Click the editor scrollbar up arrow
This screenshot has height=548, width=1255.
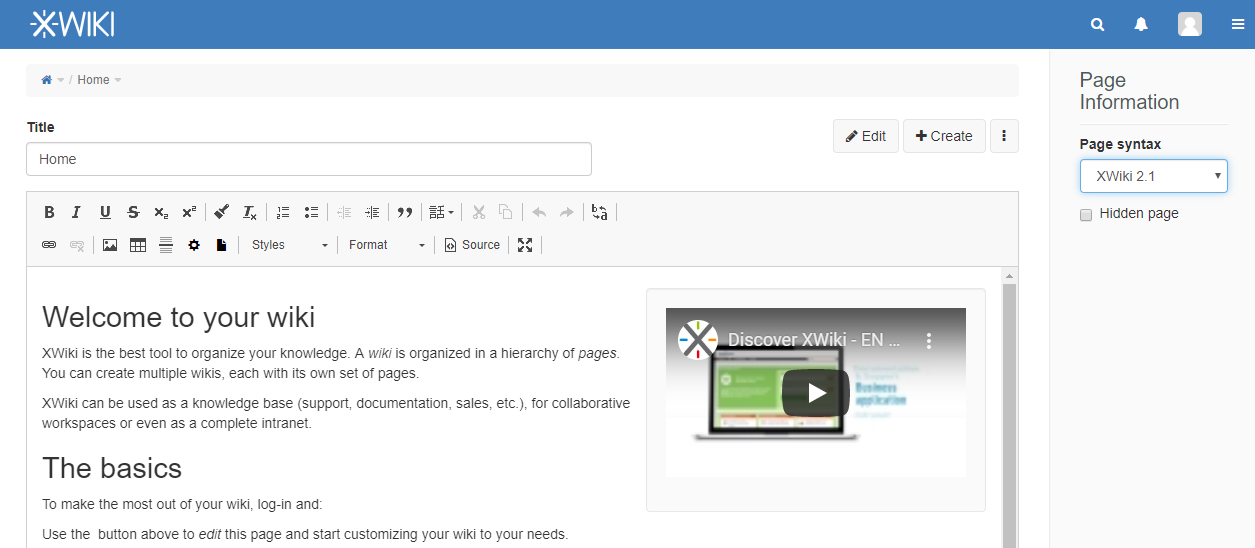1009,276
